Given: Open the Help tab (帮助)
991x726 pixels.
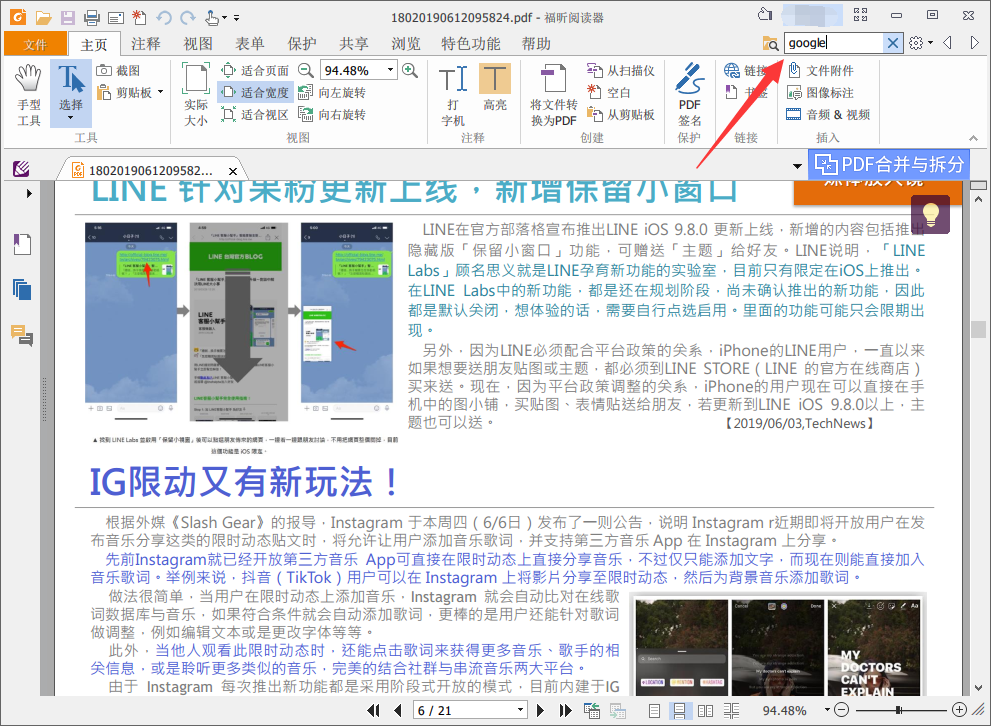Looking at the screenshot, I should (536, 44).
